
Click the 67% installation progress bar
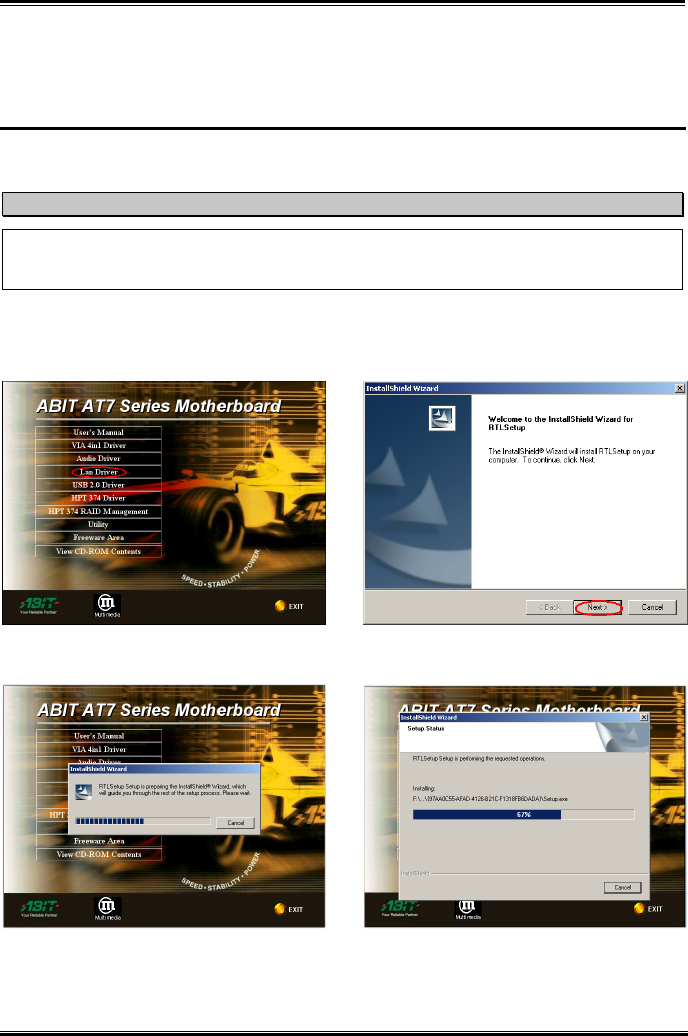tap(523, 815)
